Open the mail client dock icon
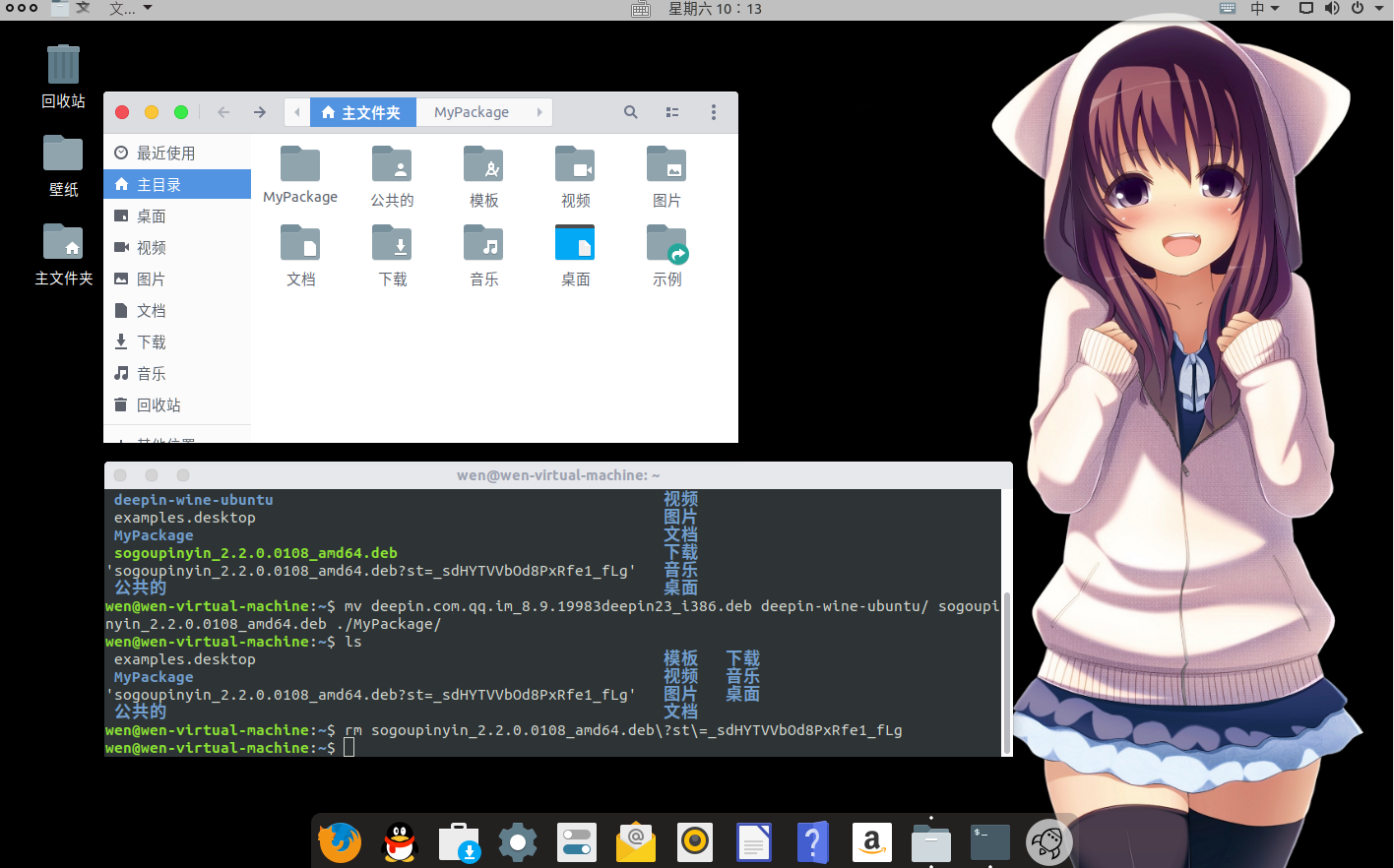The height and width of the screenshot is (868, 1394). 636,842
